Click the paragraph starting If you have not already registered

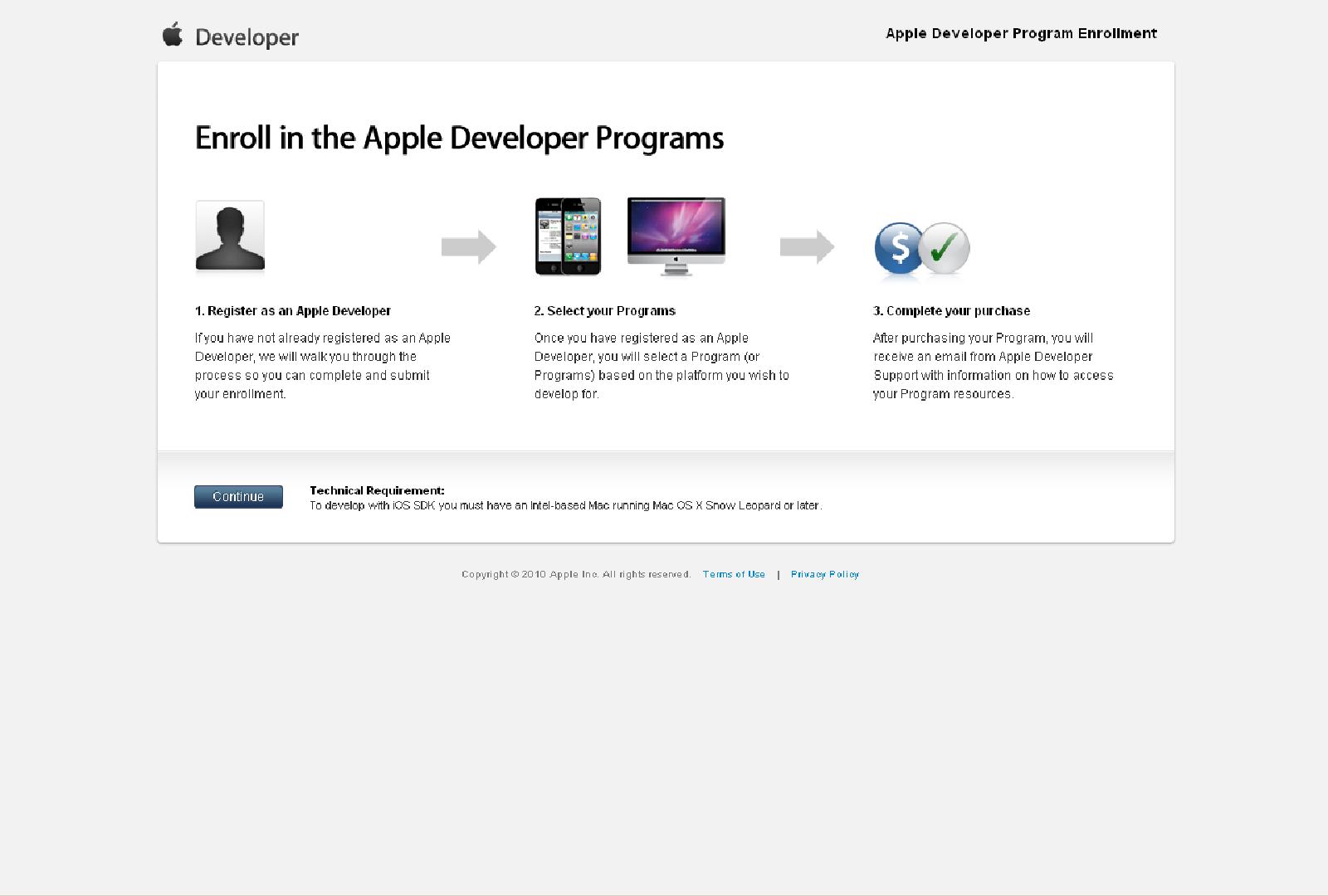click(x=323, y=366)
